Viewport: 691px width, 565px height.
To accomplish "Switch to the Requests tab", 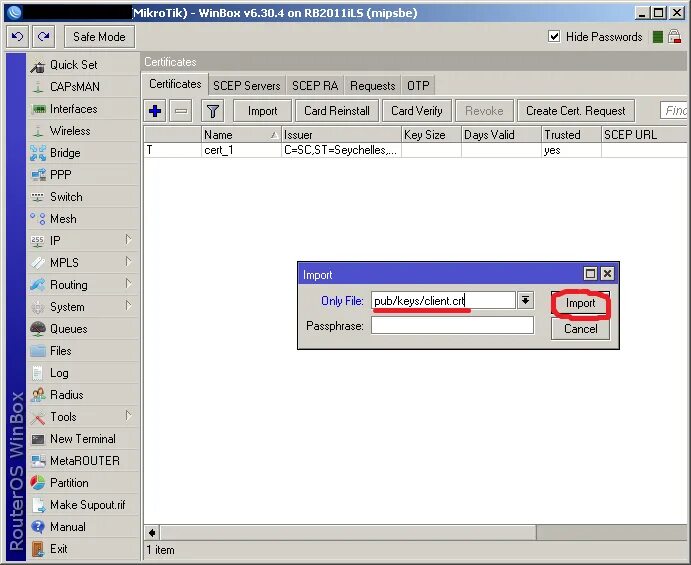I will tap(372, 85).
